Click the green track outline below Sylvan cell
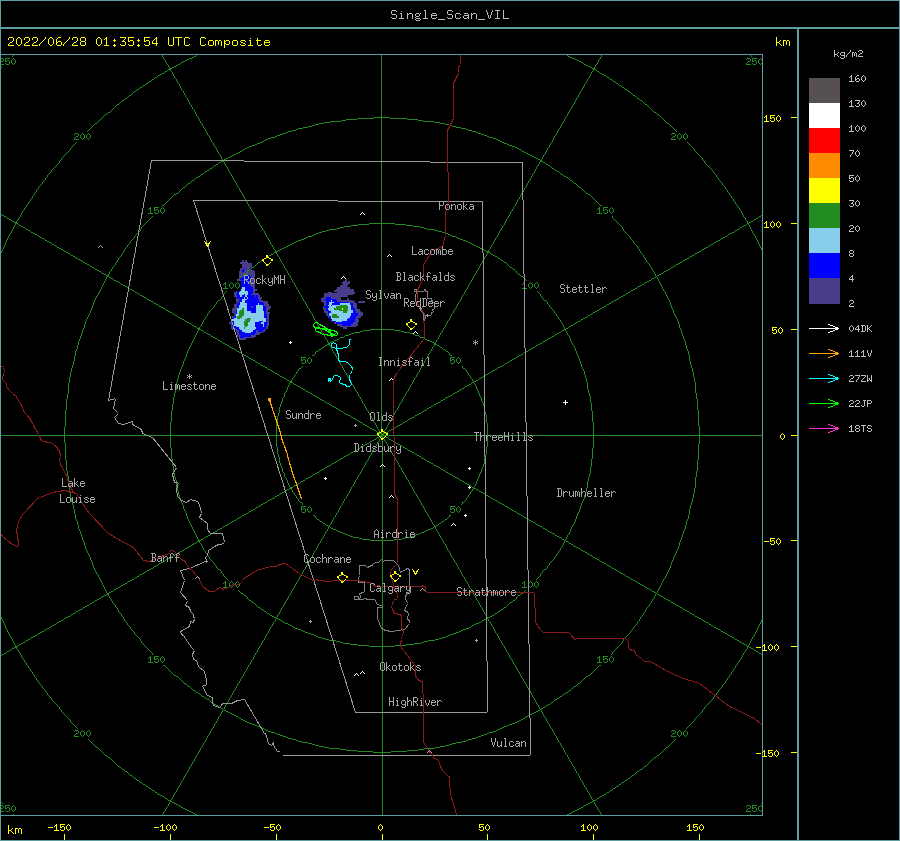Image resolution: width=900 pixels, height=841 pixels. point(325,330)
